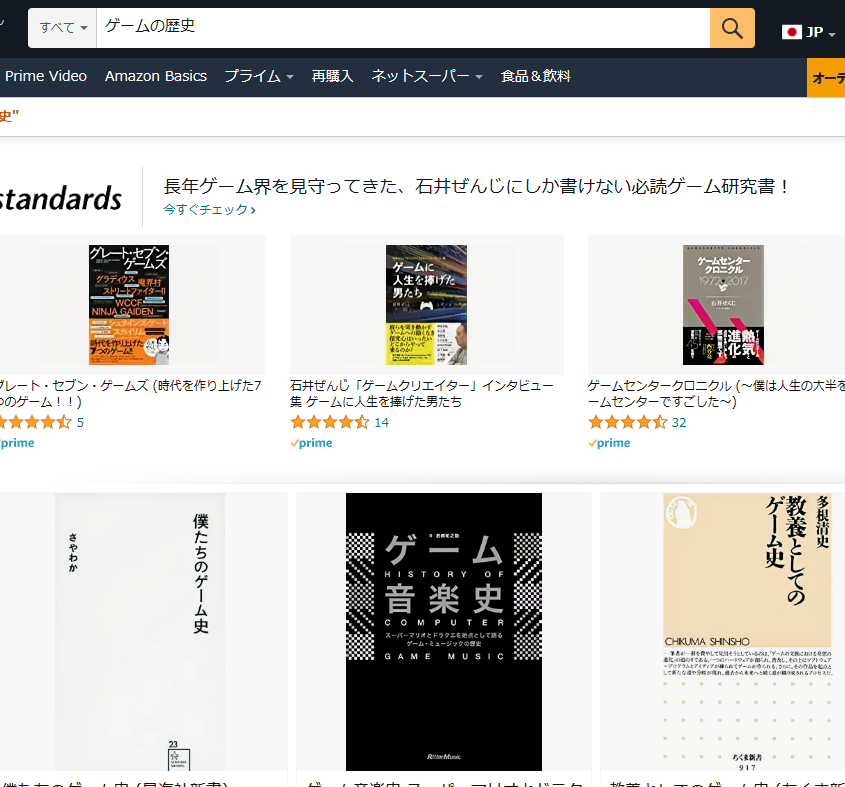Click the search field containing ゲームの歴史
The width and height of the screenshot is (845, 787).
(403, 28)
